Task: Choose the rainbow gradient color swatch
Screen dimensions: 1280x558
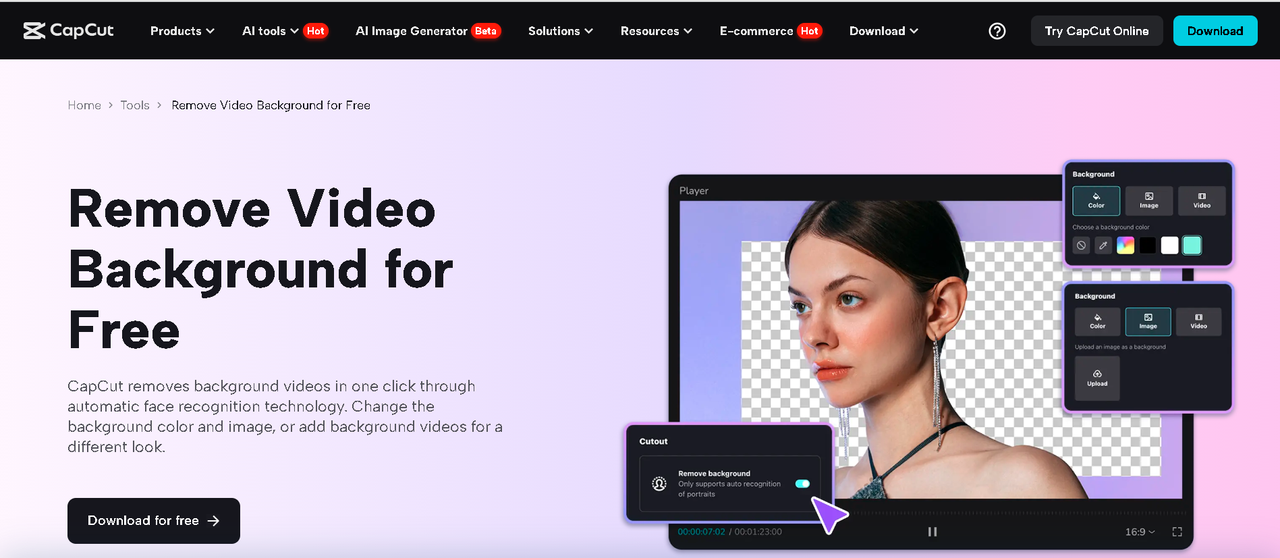Action: (x=1125, y=245)
